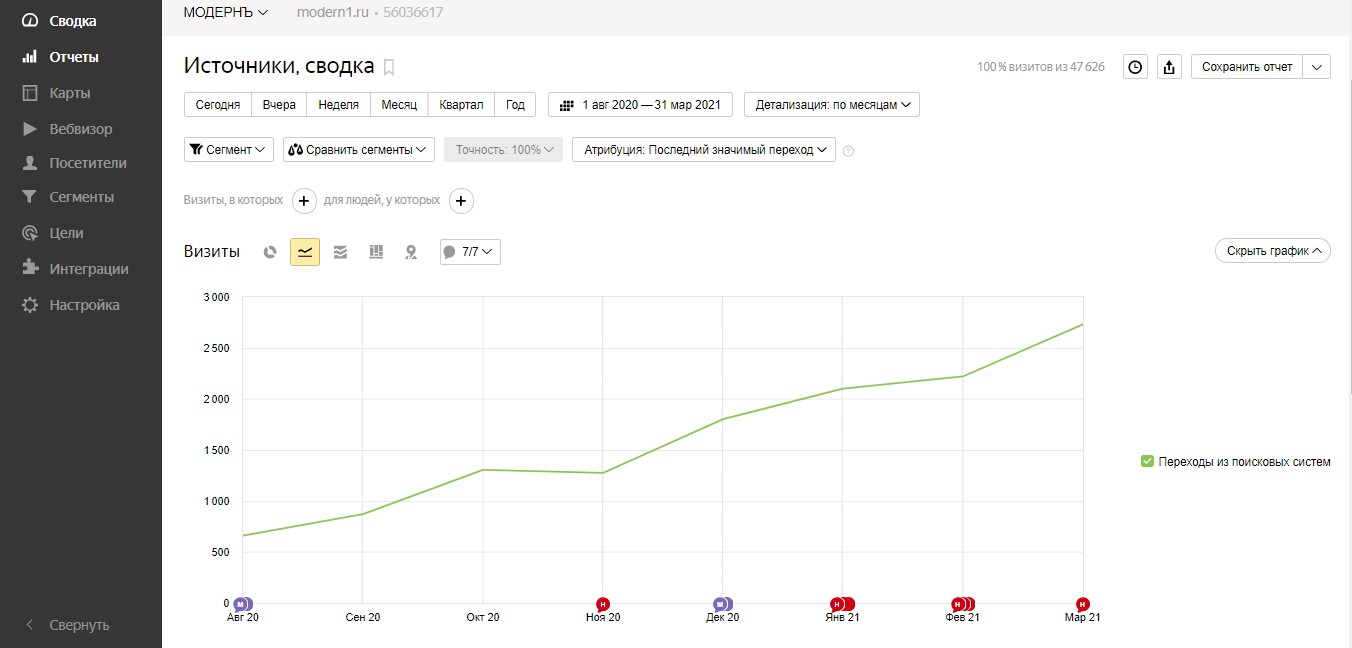Open Интеграции puzzle icon

[30, 269]
